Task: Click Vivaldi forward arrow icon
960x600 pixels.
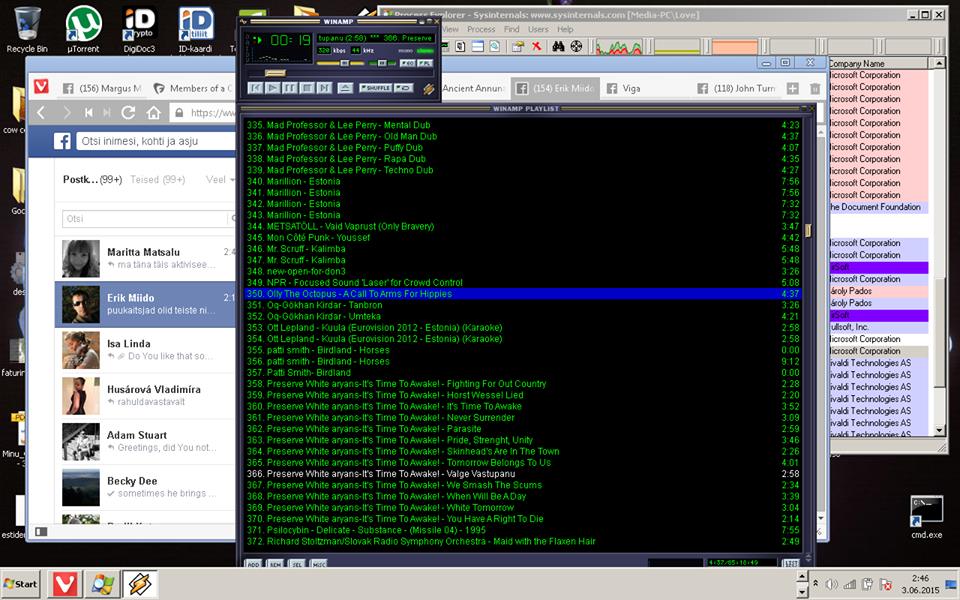Action: (67, 113)
